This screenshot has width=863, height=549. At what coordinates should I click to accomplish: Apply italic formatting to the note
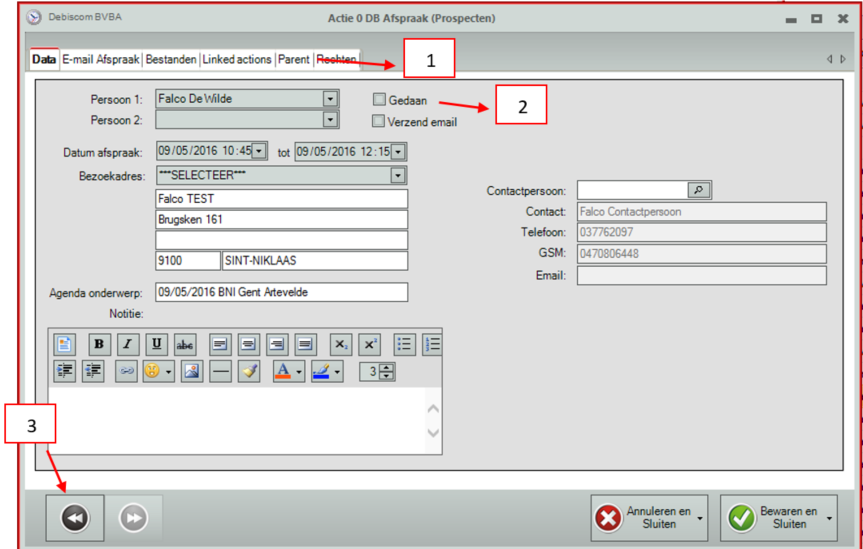tap(127, 344)
